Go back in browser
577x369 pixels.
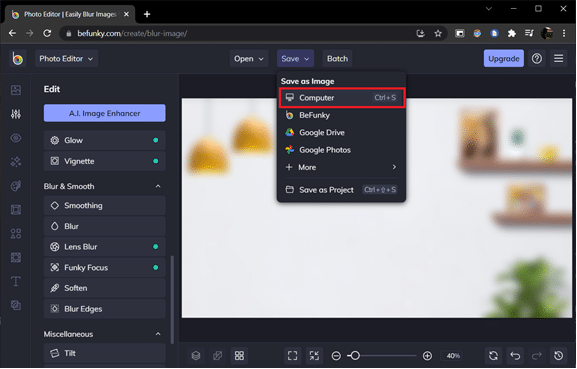tap(12, 33)
